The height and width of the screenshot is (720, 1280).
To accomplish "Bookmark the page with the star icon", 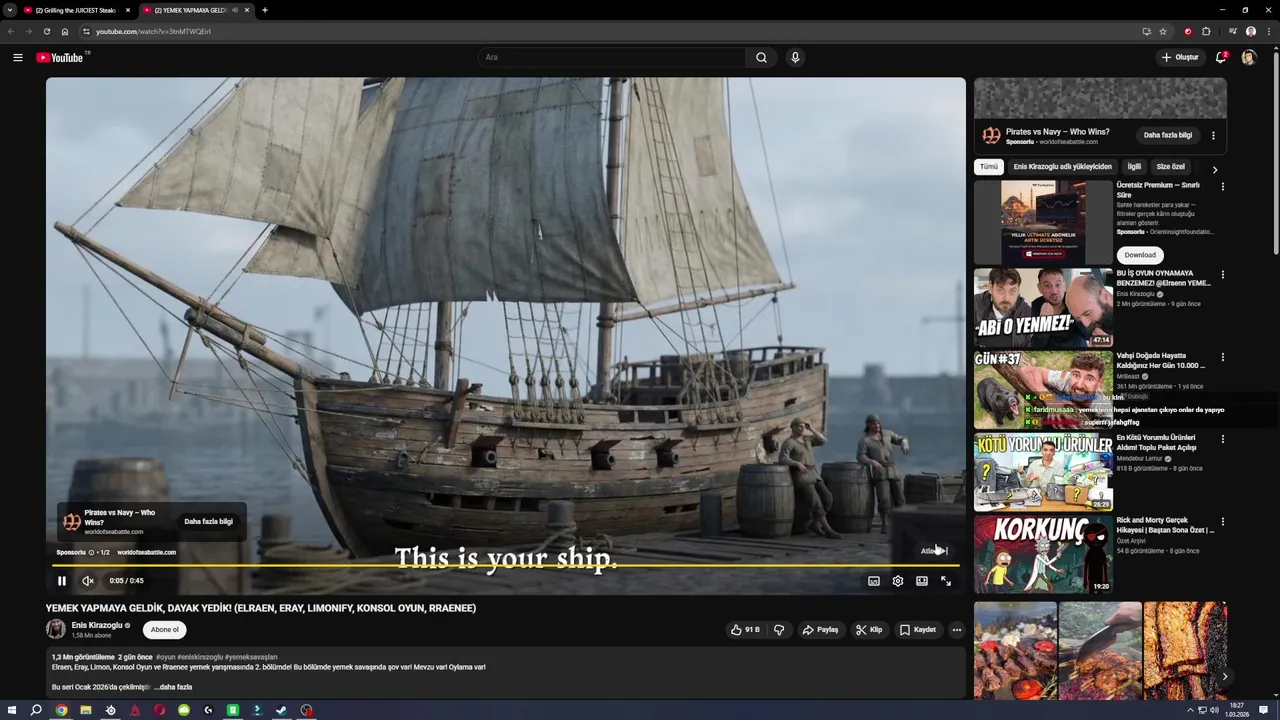I will [x=1163, y=31].
